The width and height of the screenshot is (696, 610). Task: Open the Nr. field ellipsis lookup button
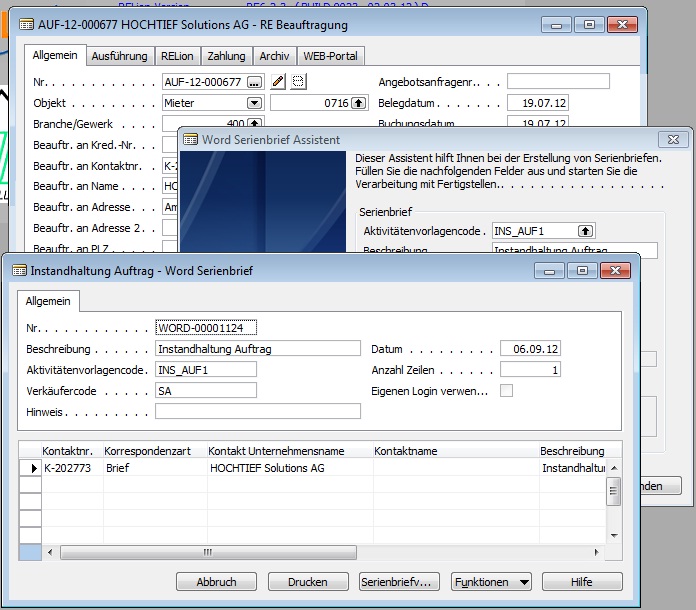pos(254,82)
